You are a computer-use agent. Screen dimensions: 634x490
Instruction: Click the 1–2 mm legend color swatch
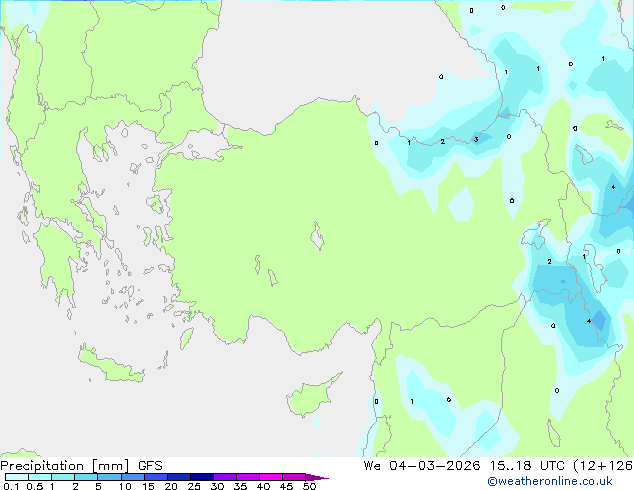63,477
